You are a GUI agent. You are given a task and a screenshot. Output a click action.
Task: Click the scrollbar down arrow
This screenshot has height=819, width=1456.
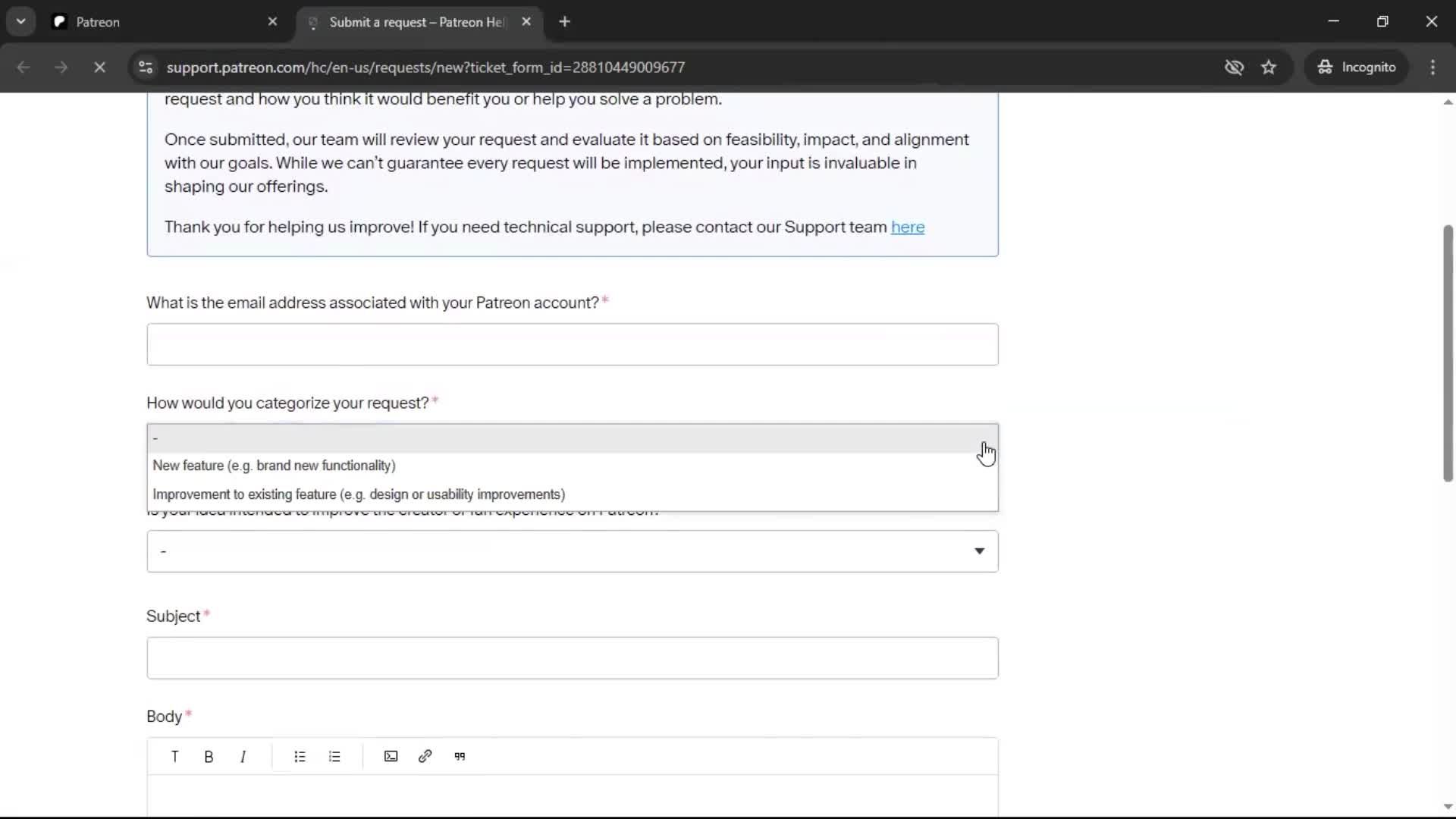tap(1448, 807)
